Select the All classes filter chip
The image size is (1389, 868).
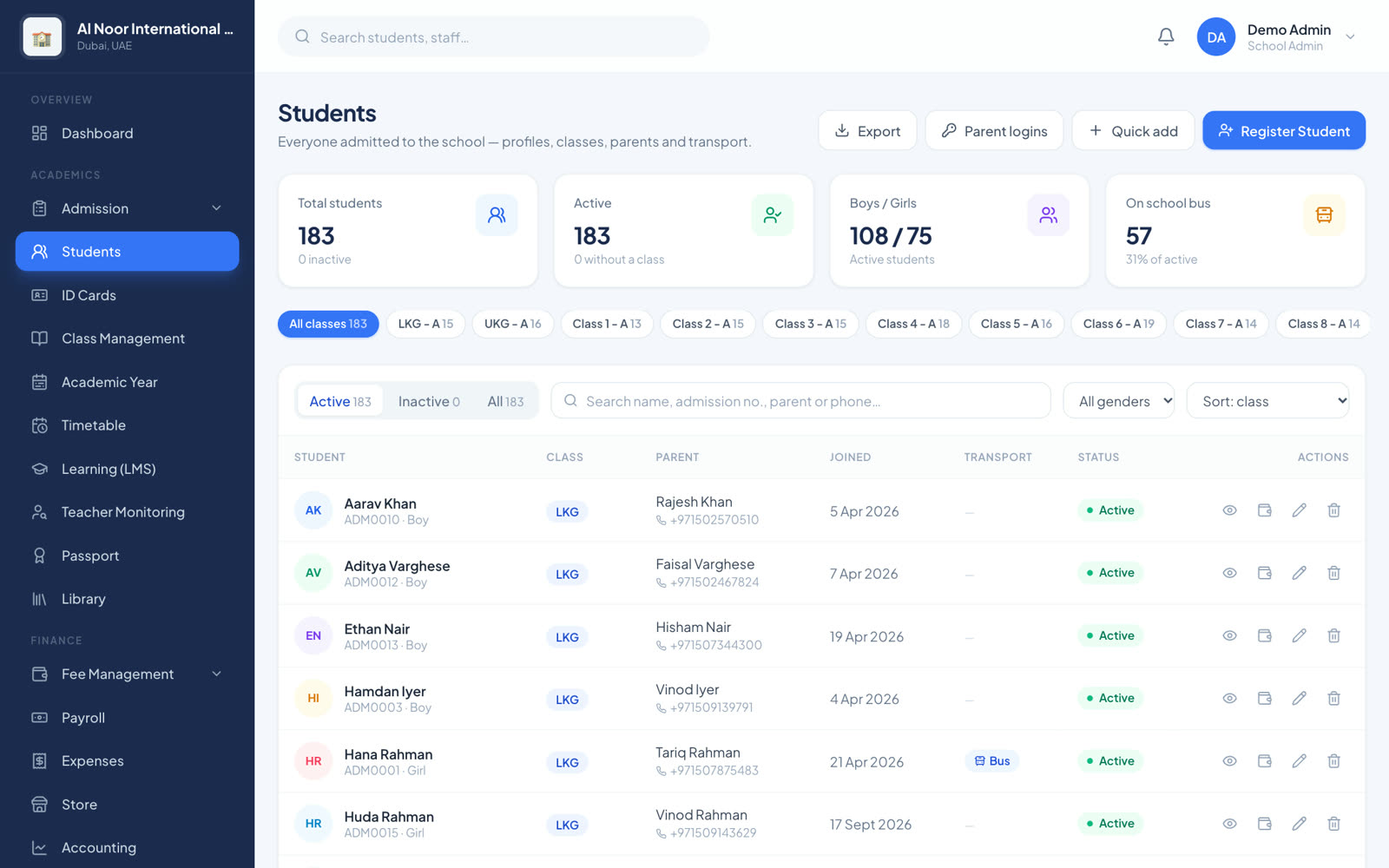click(x=328, y=324)
